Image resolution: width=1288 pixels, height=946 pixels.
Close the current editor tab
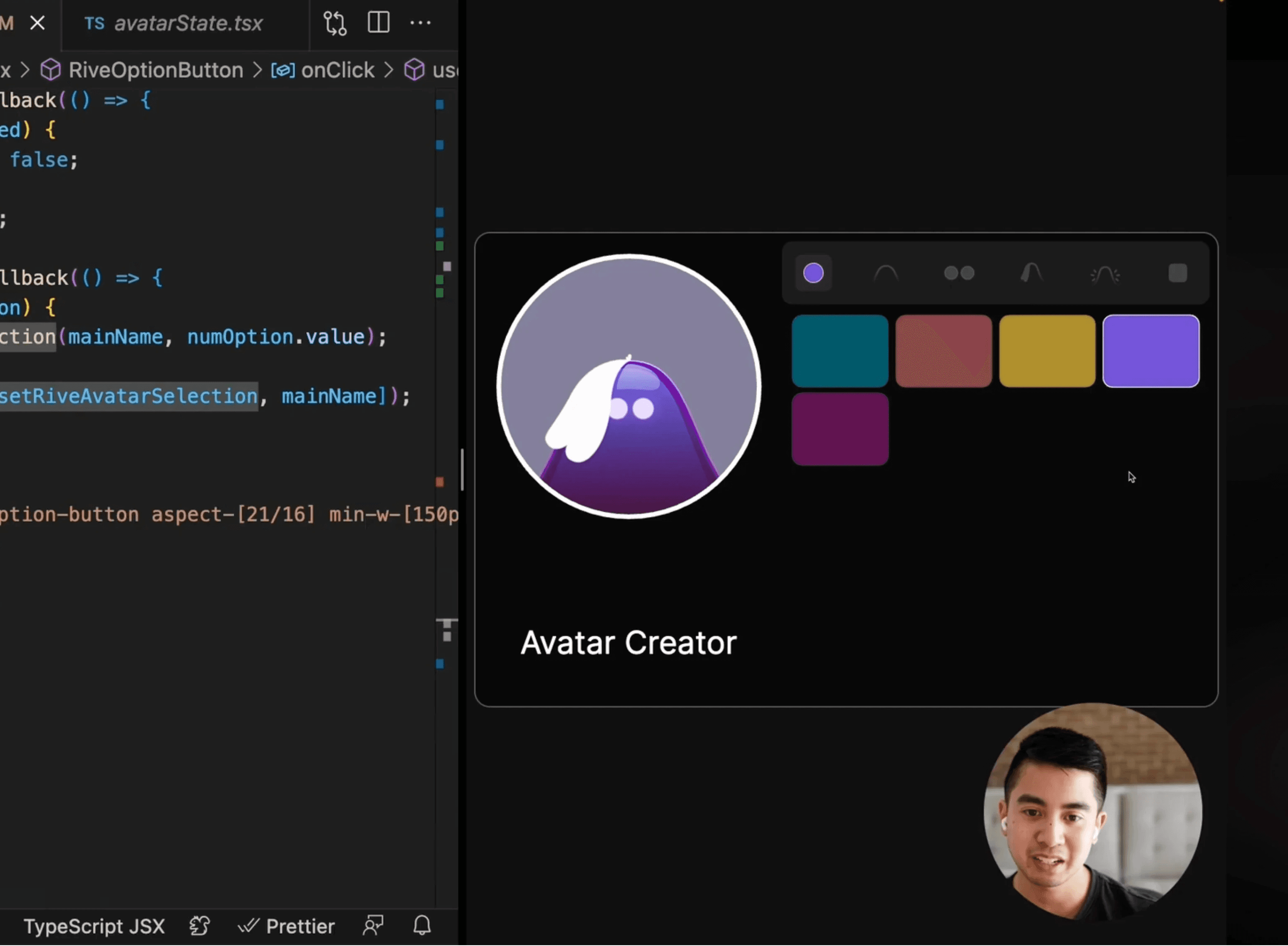(x=38, y=23)
